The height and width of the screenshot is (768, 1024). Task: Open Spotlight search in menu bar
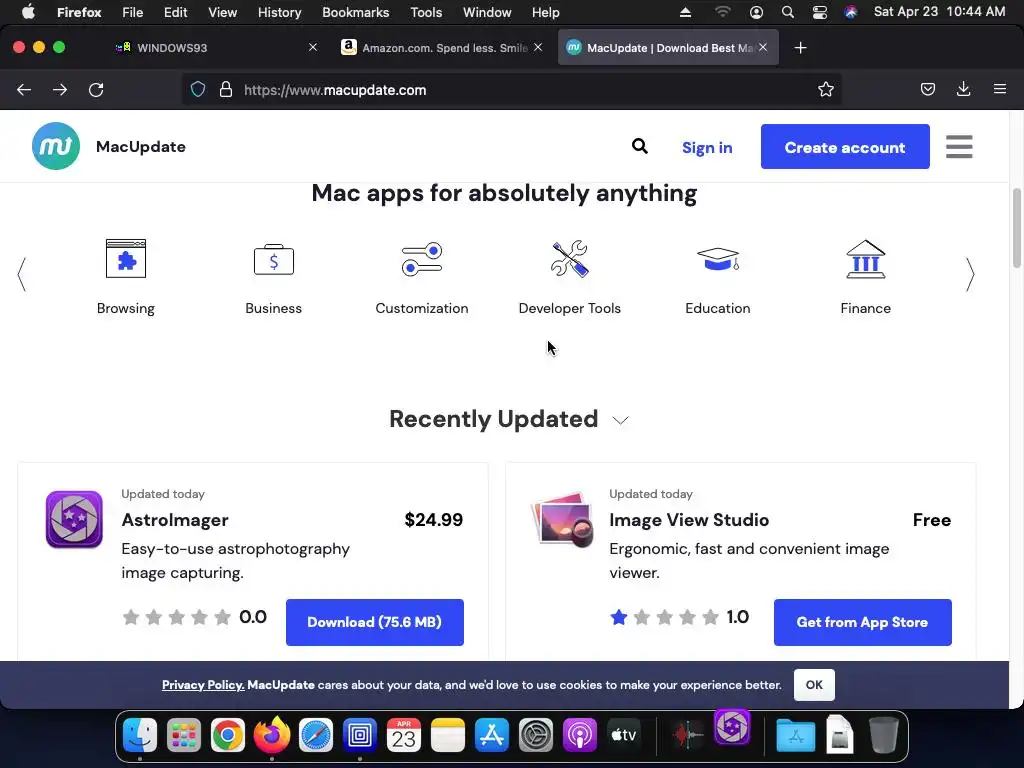pyautogui.click(x=788, y=12)
